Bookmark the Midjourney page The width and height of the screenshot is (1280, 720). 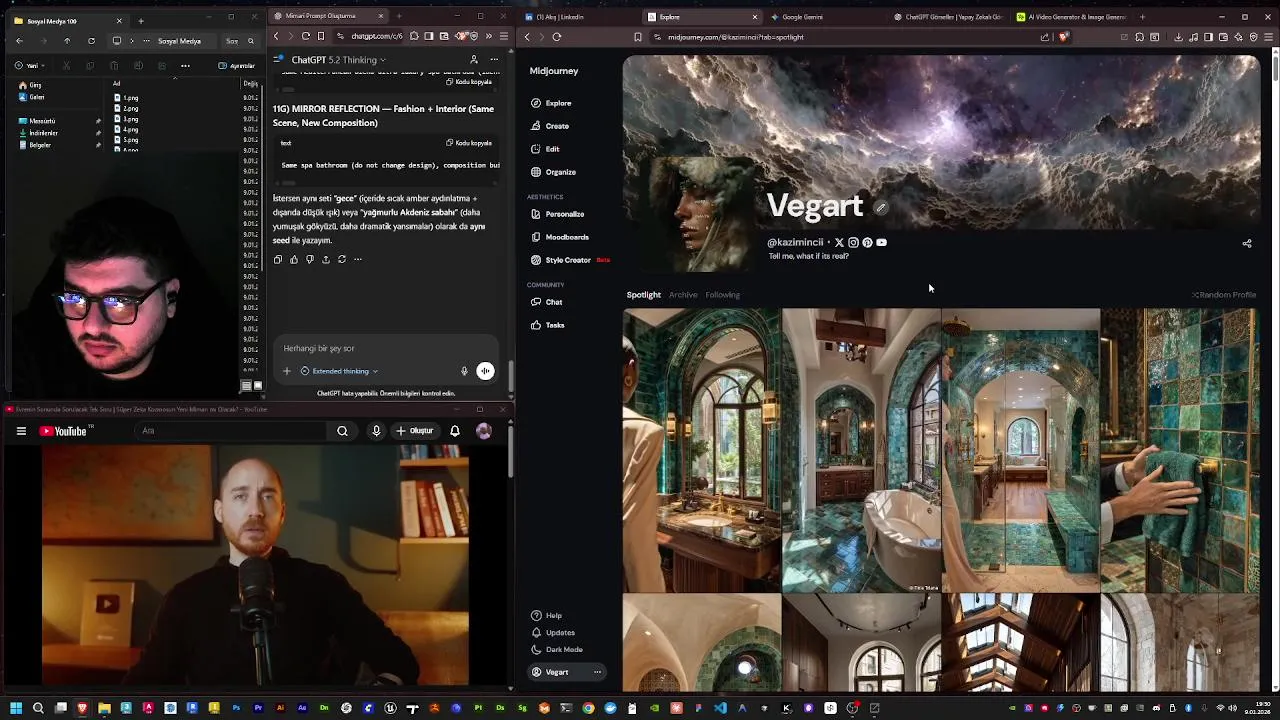[637, 37]
